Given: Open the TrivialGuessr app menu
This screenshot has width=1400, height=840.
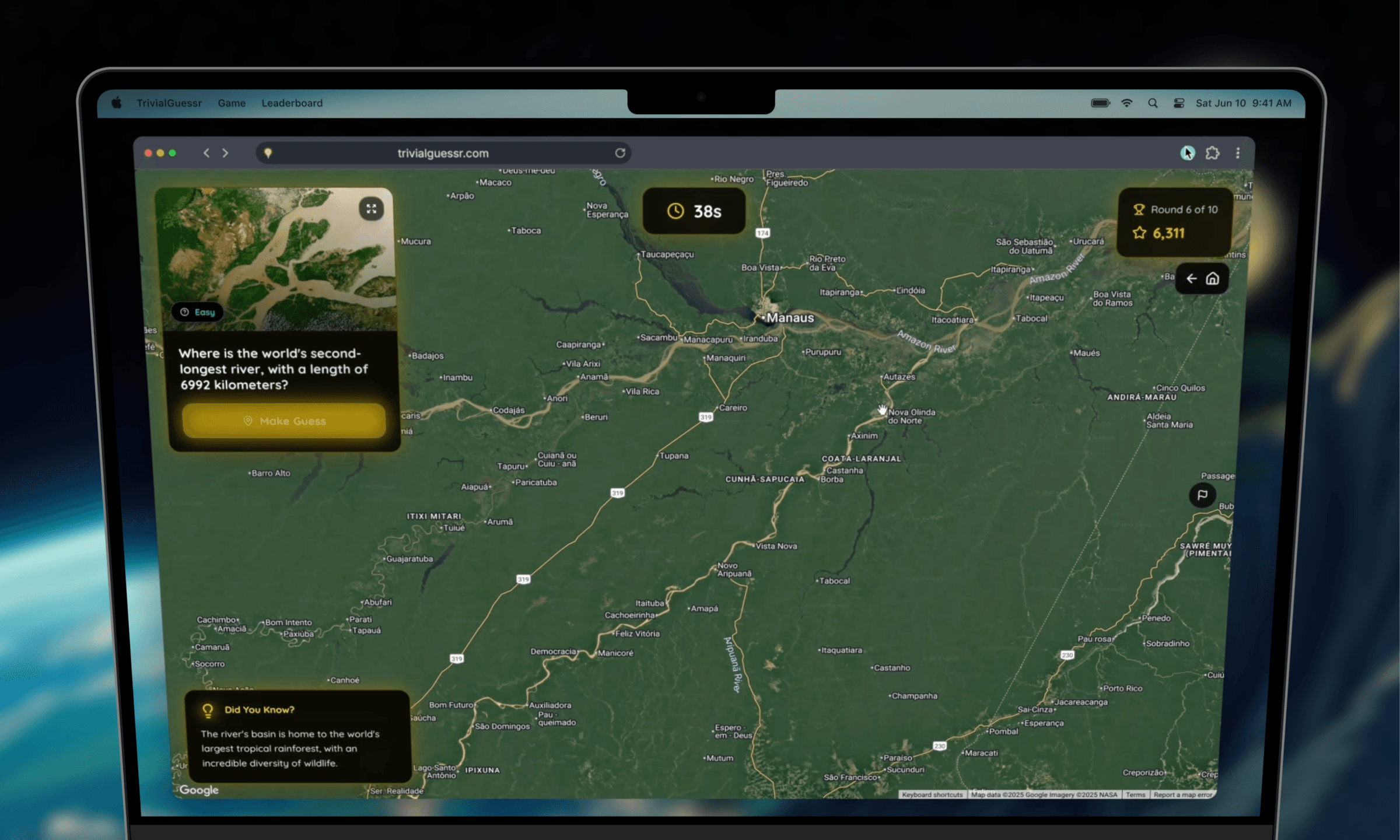Looking at the screenshot, I should 169,103.
